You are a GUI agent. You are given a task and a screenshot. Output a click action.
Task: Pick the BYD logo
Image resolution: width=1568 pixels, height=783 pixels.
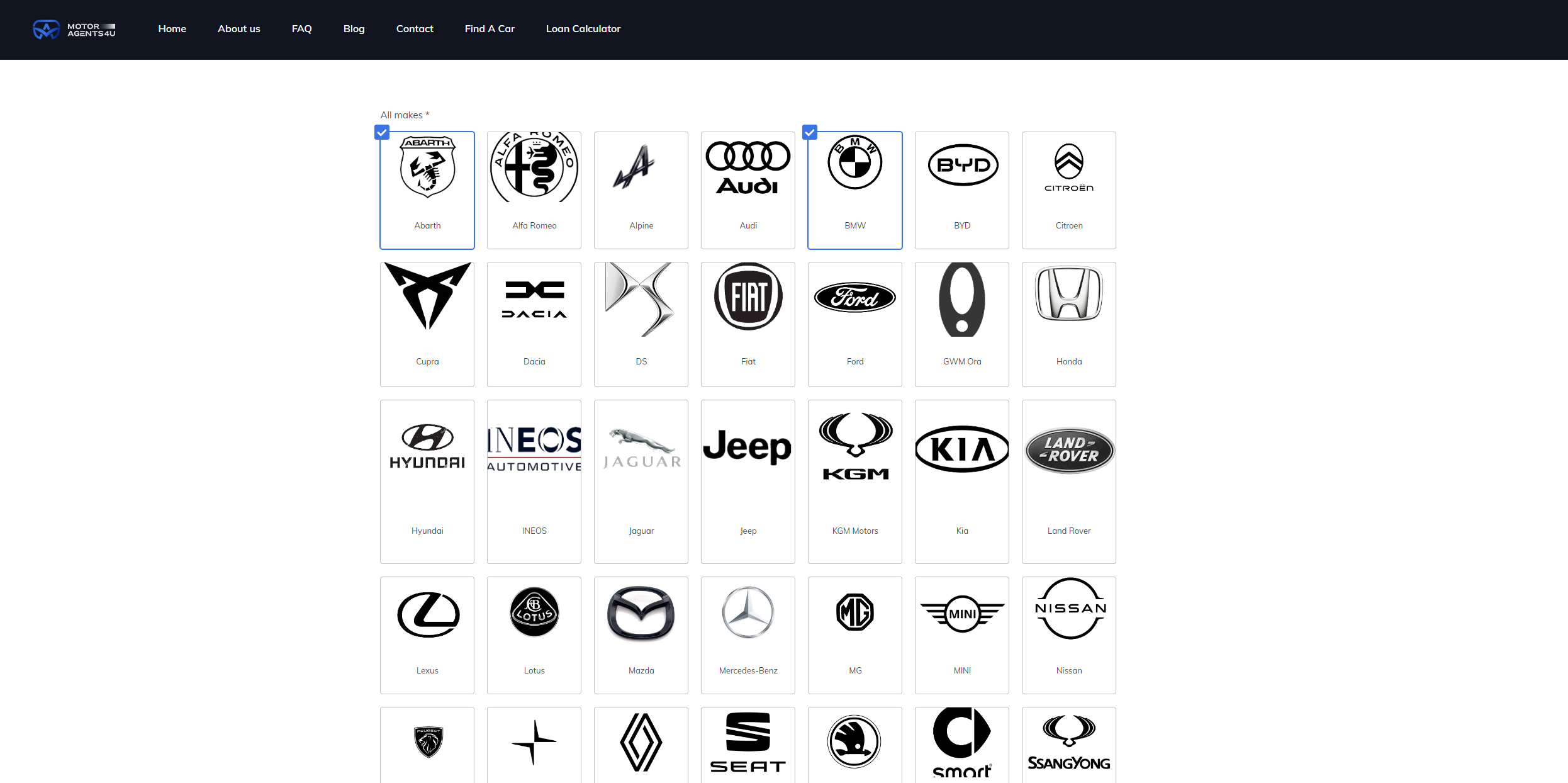pos(963,165)
